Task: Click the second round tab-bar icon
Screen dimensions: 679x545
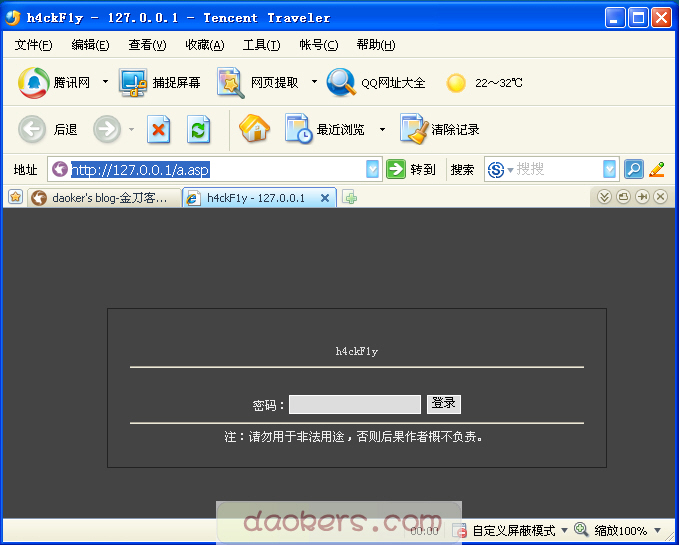Action: [623, 197]
